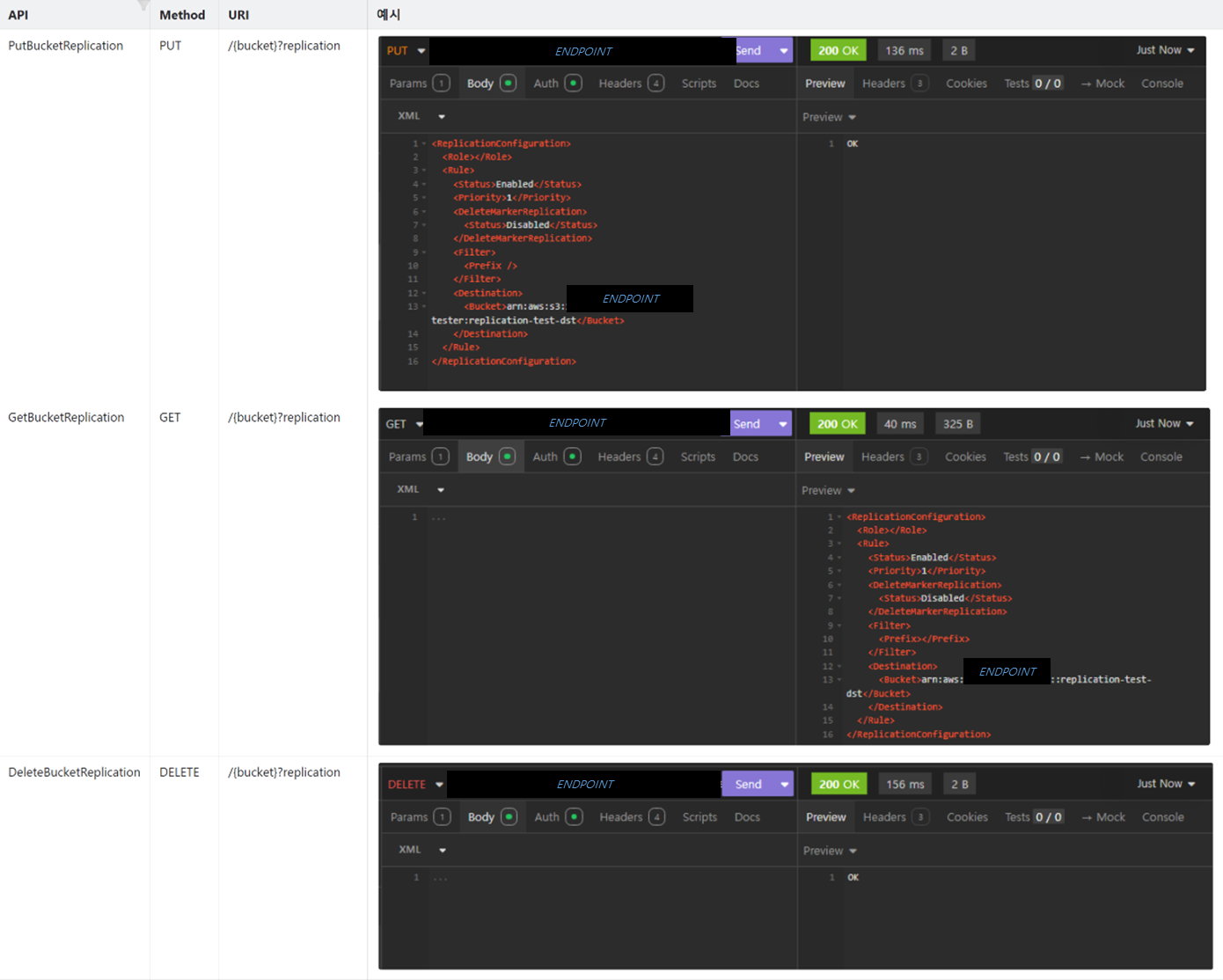Expand Send options arrow in PUT panel
The image size is (1223, 980).
pos(783,51)
